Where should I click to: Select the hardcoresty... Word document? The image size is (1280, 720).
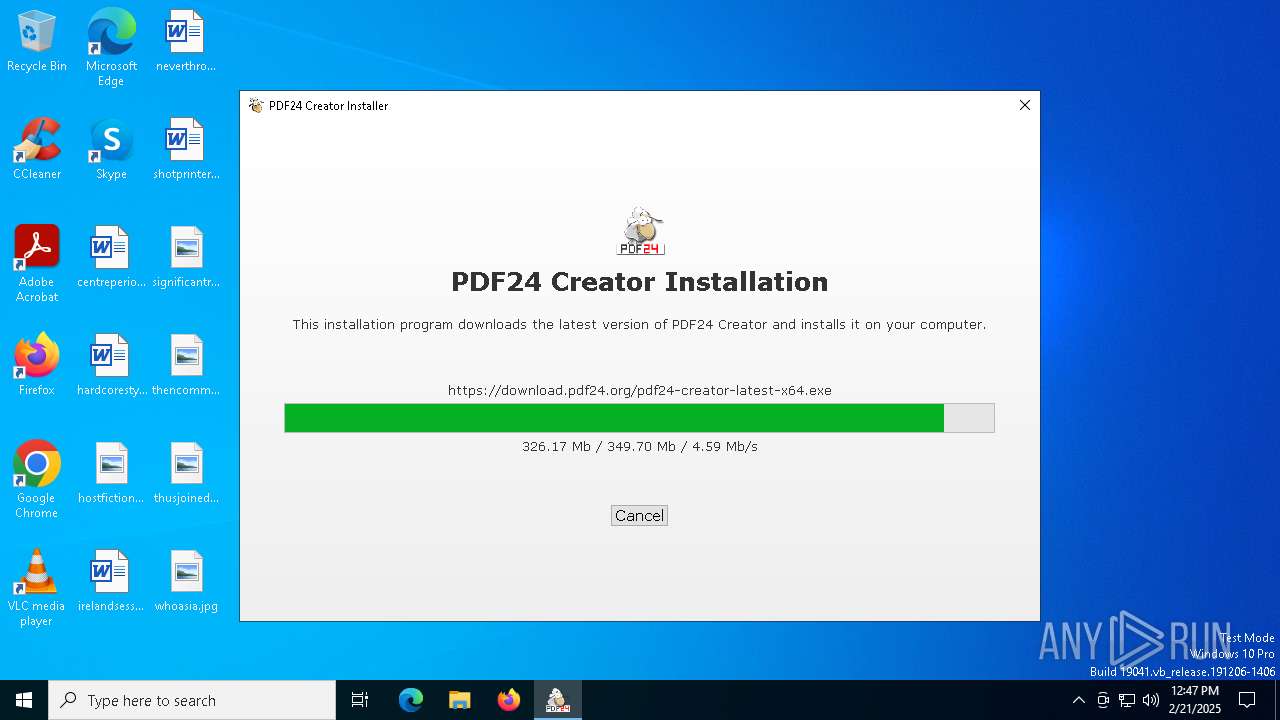[111, 366]
